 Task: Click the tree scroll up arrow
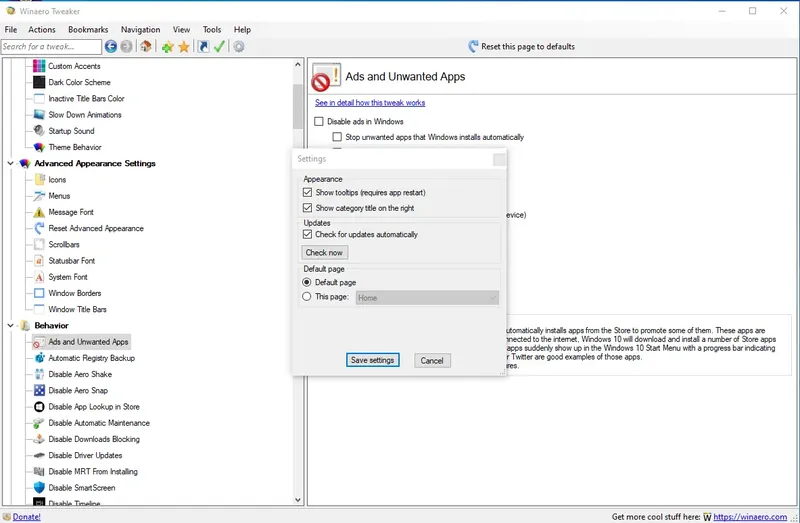298,65
